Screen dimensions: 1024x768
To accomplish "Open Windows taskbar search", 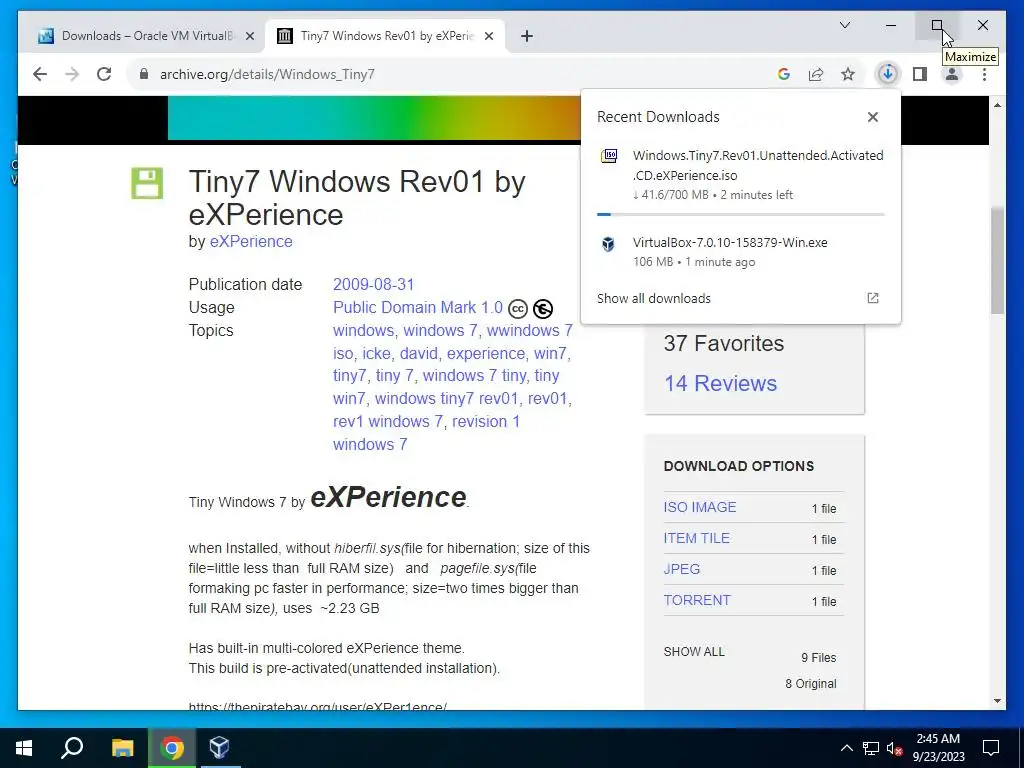I will [72, 748].
